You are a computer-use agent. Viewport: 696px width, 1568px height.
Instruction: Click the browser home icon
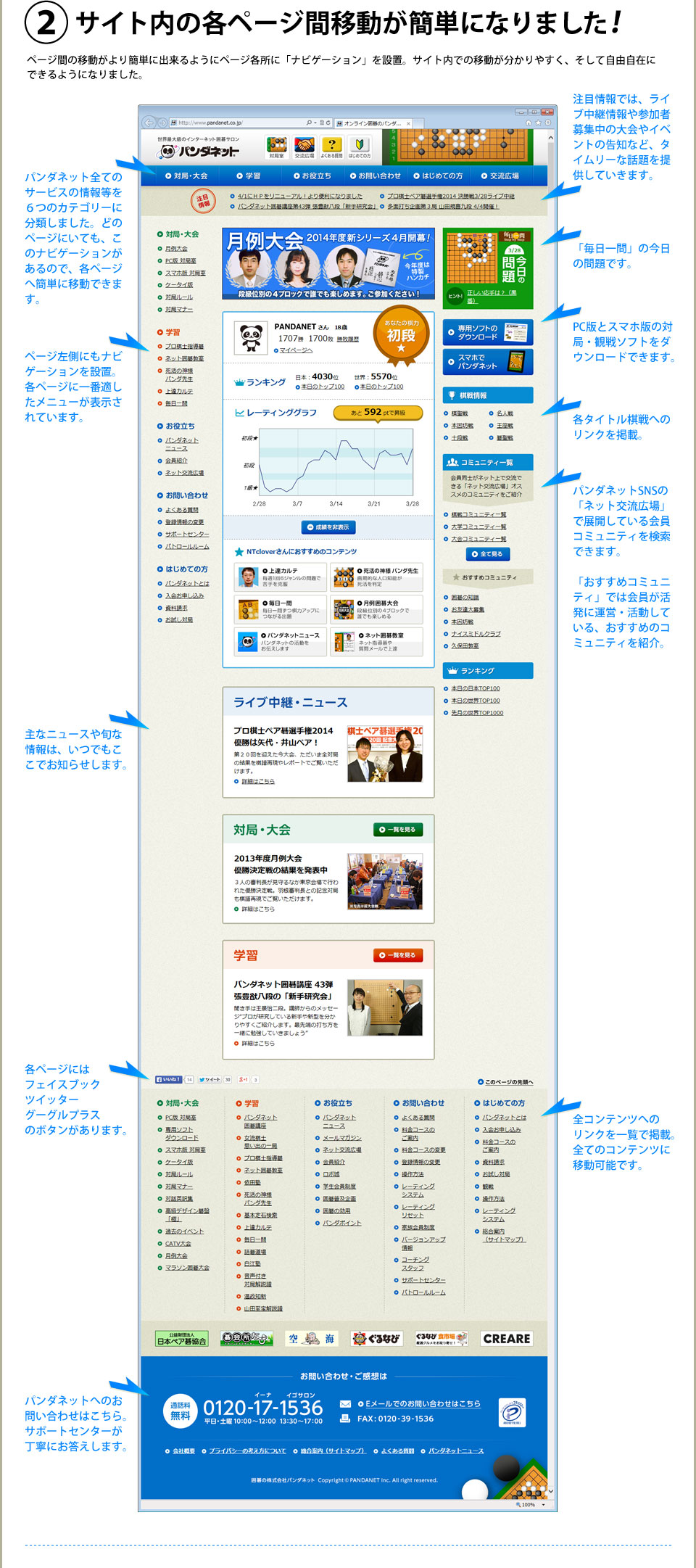pos(529,123)
